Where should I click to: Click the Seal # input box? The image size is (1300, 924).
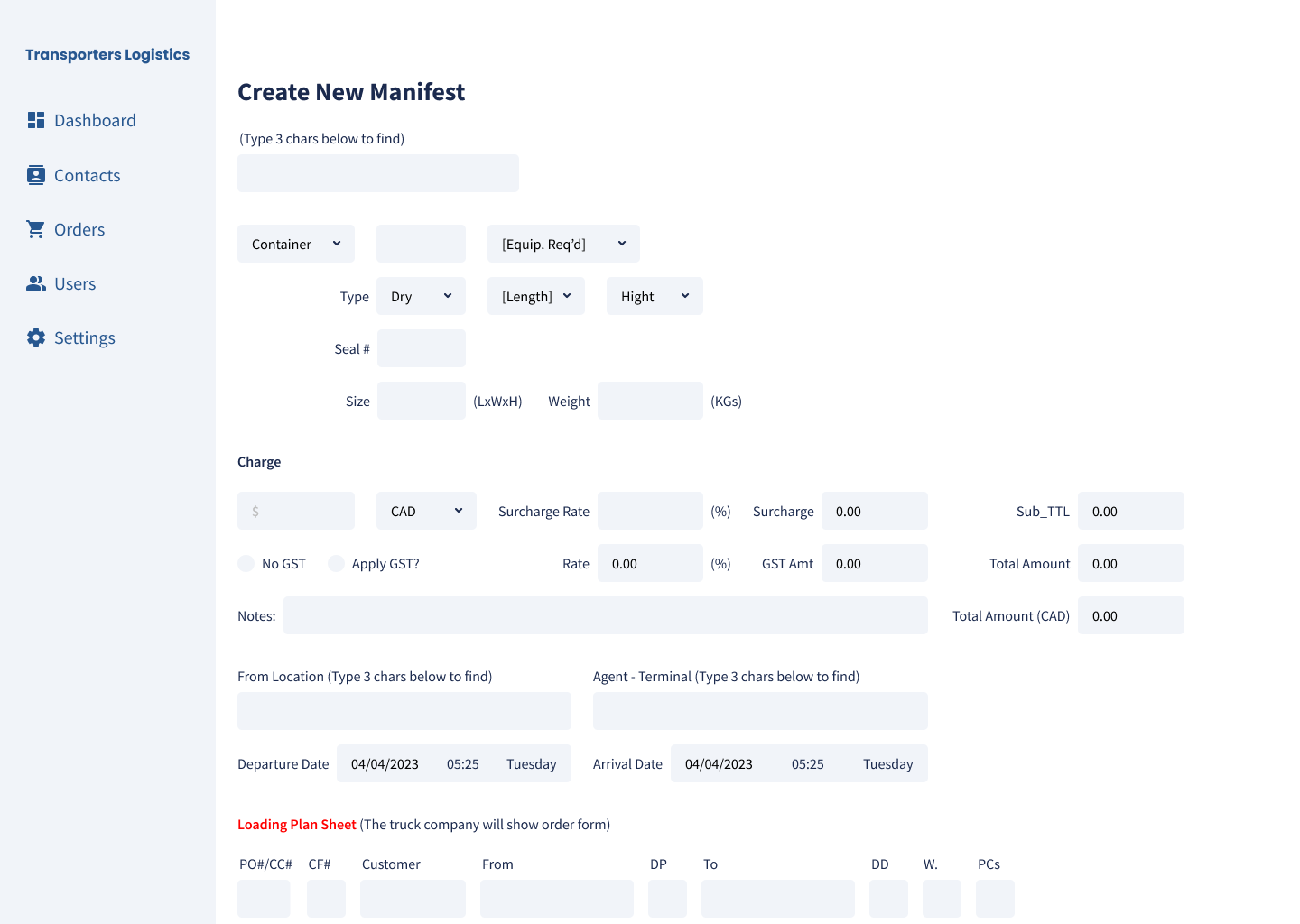421,347
